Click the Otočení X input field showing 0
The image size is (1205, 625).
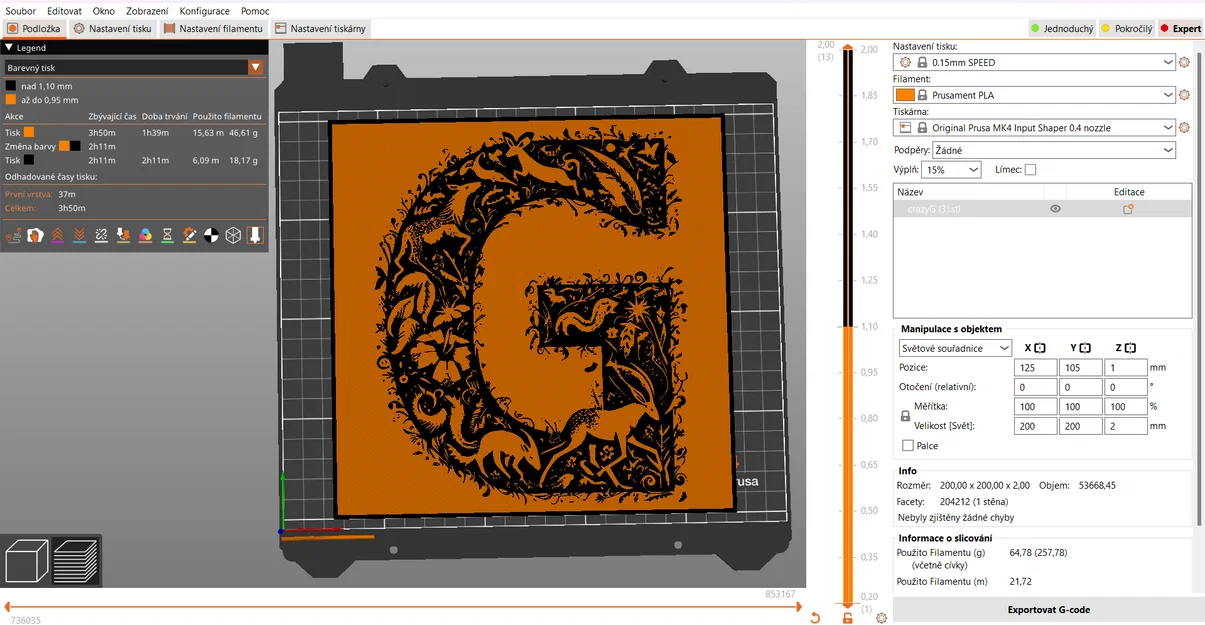(1035, 387)
